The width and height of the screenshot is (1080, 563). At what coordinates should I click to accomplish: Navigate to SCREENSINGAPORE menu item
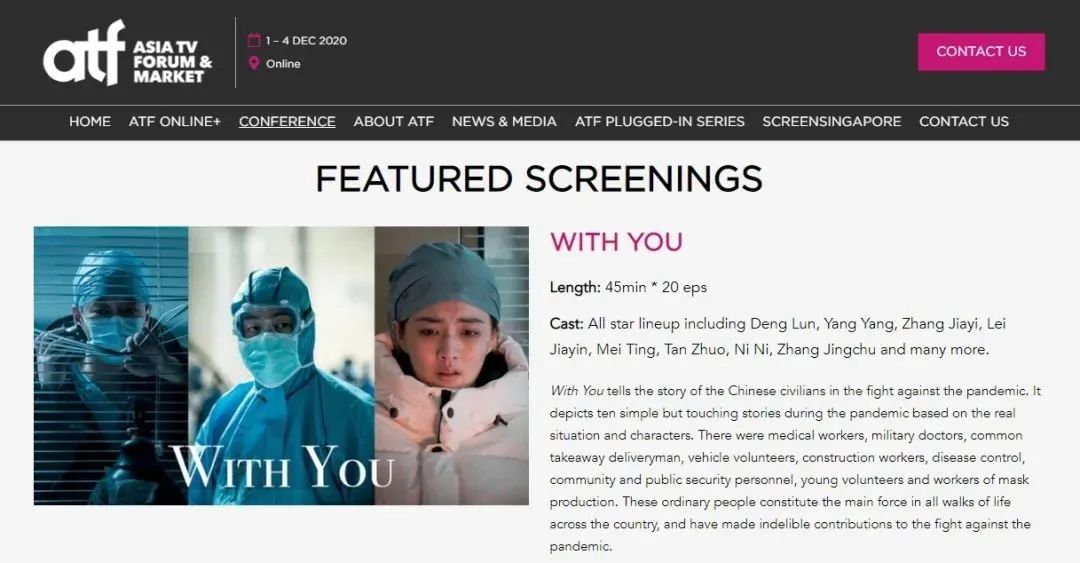pos(831,122)
